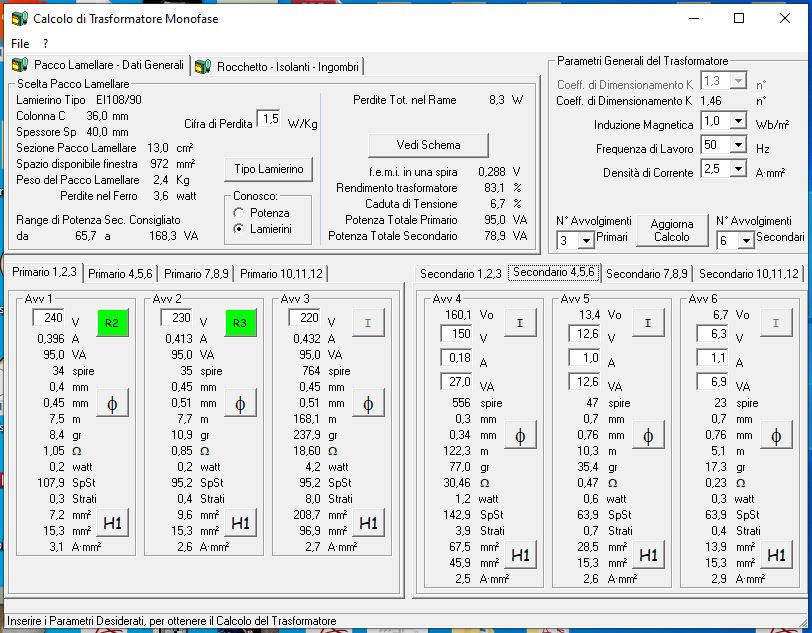Click the Cifra di Perdita input field

click(x=268, y=119)
